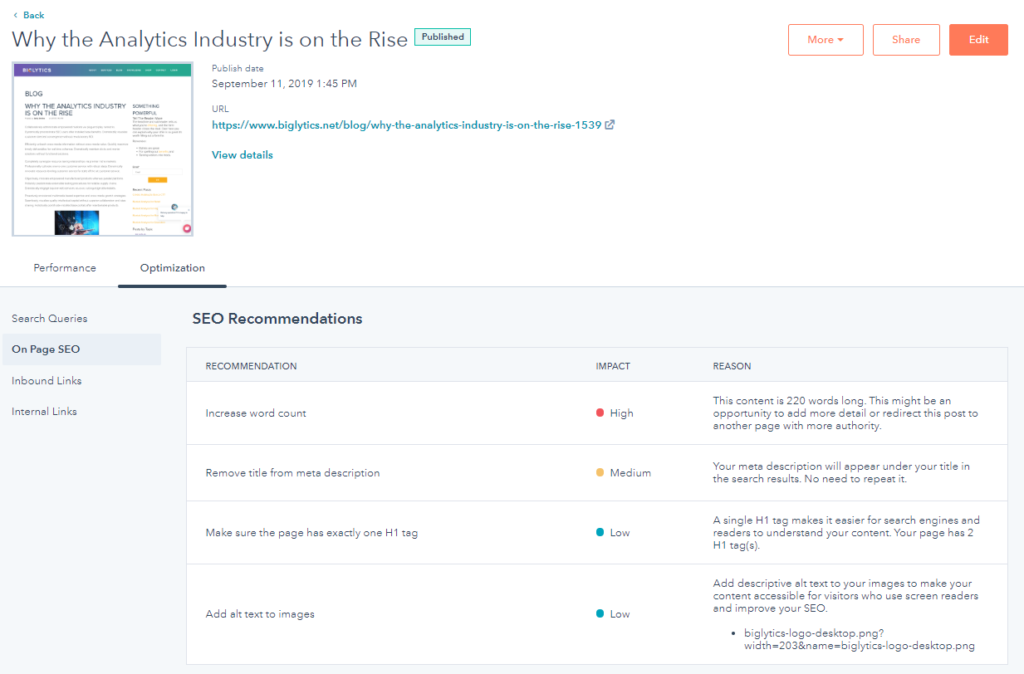Viewport: 1024px width, 674px height.
Task: Click the Share button
Action: 906,40
